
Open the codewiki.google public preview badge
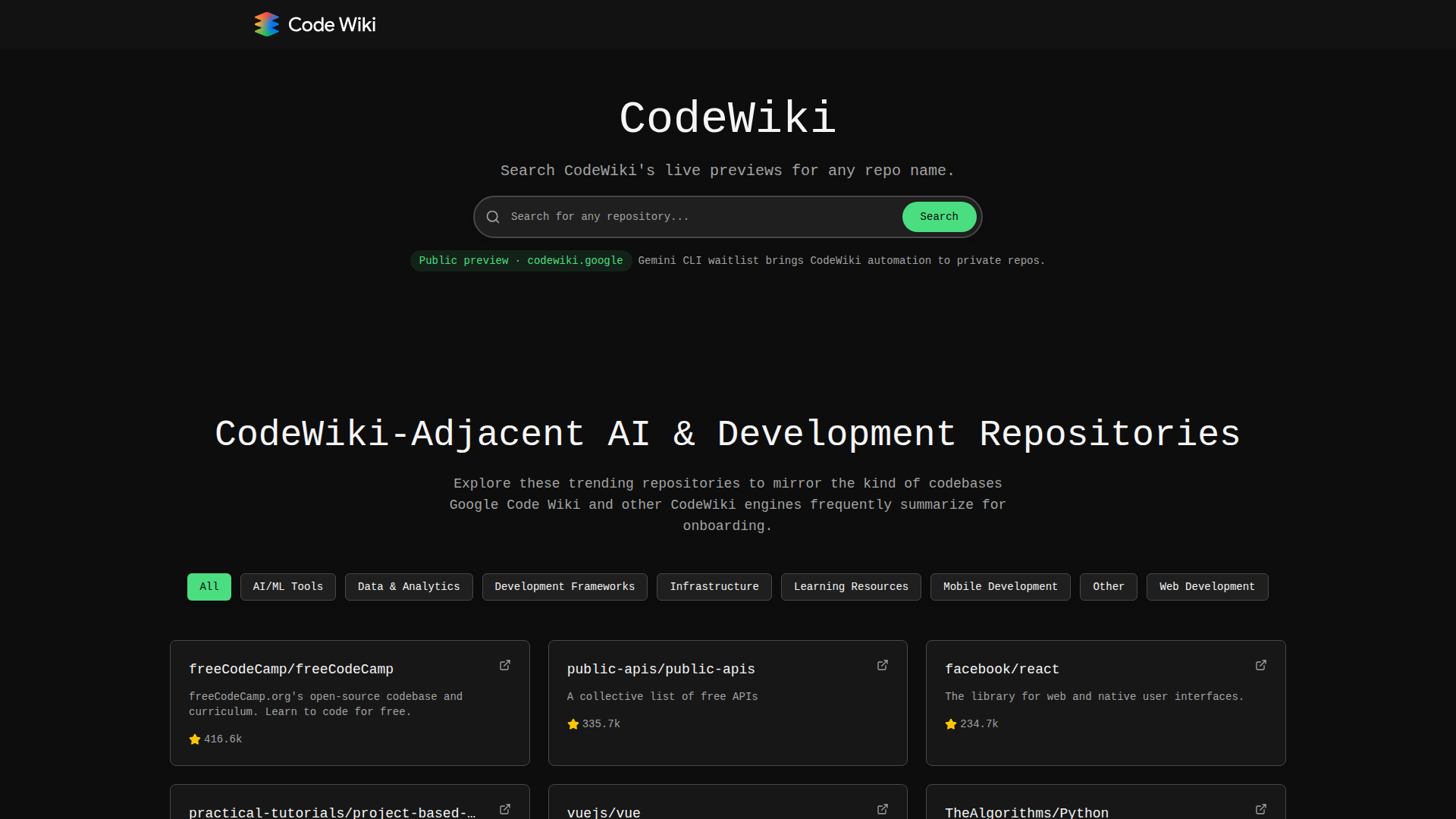click(521, 261)
